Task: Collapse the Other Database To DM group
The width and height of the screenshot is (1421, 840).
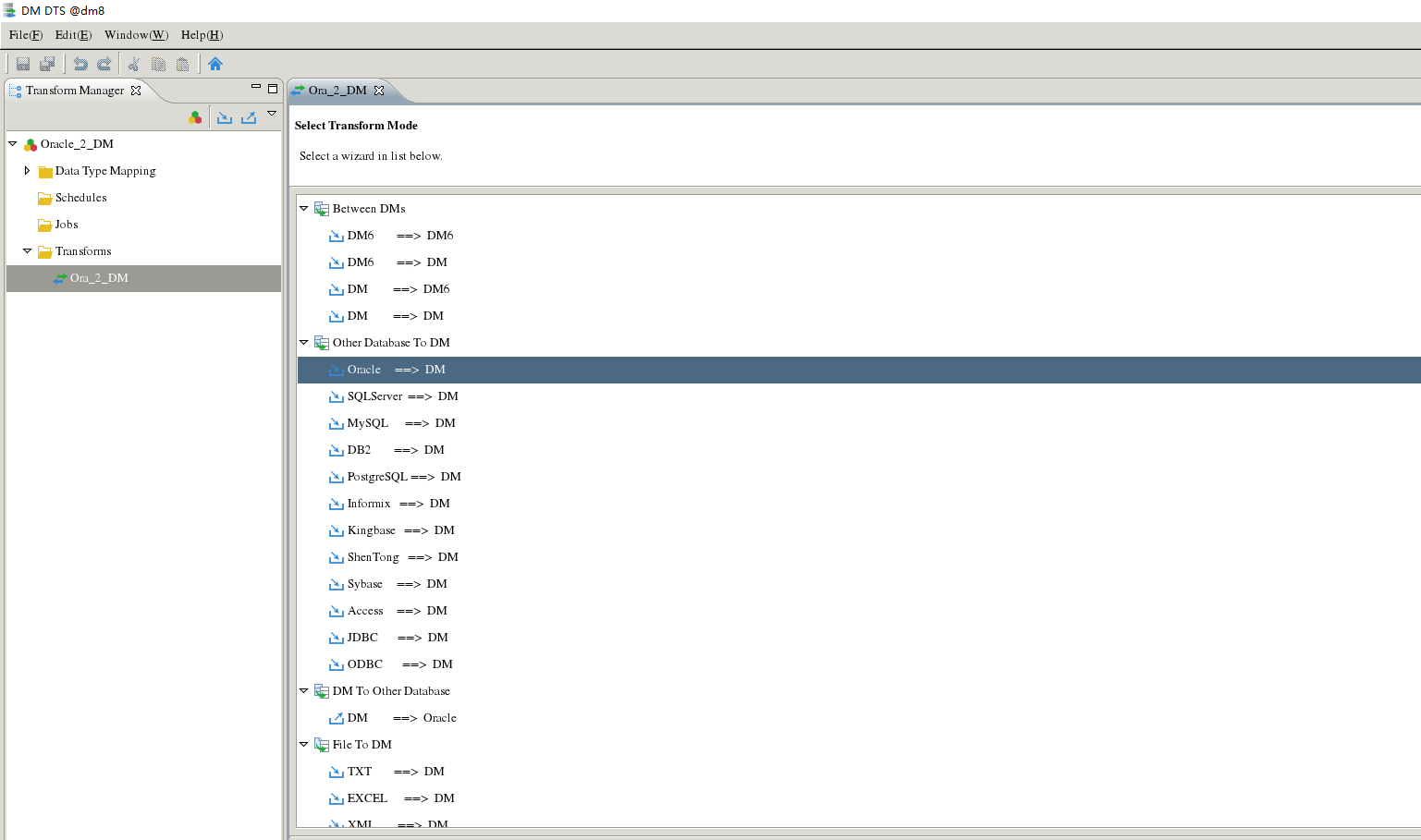Action: (303, 343)
